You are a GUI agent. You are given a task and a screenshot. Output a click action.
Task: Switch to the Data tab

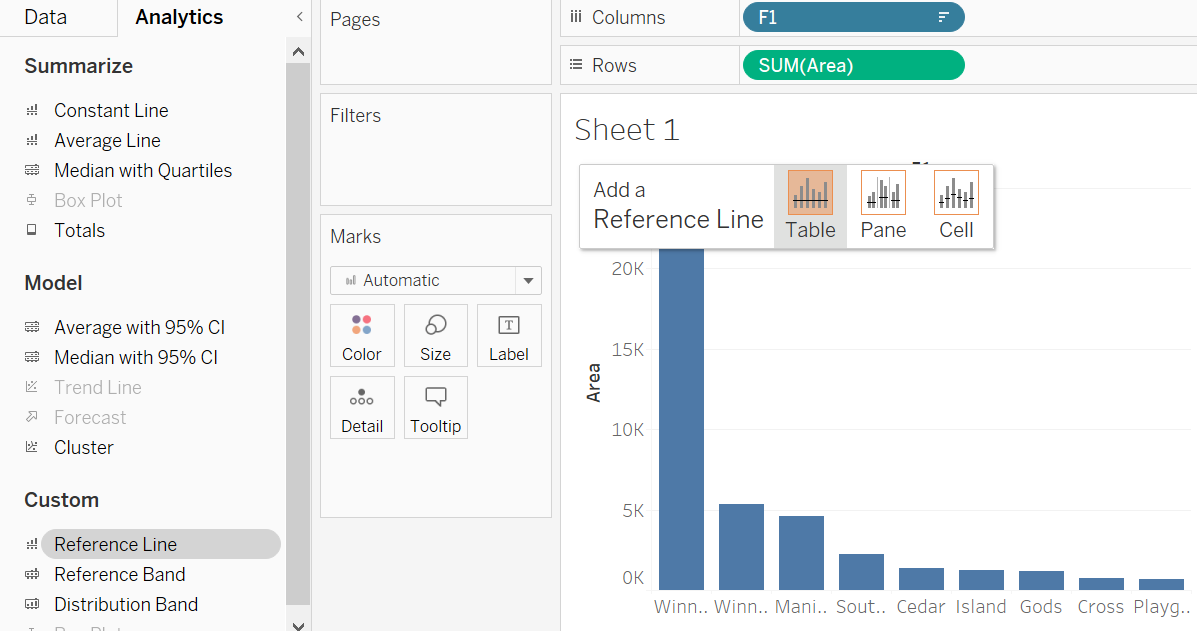tap(45, 17)
